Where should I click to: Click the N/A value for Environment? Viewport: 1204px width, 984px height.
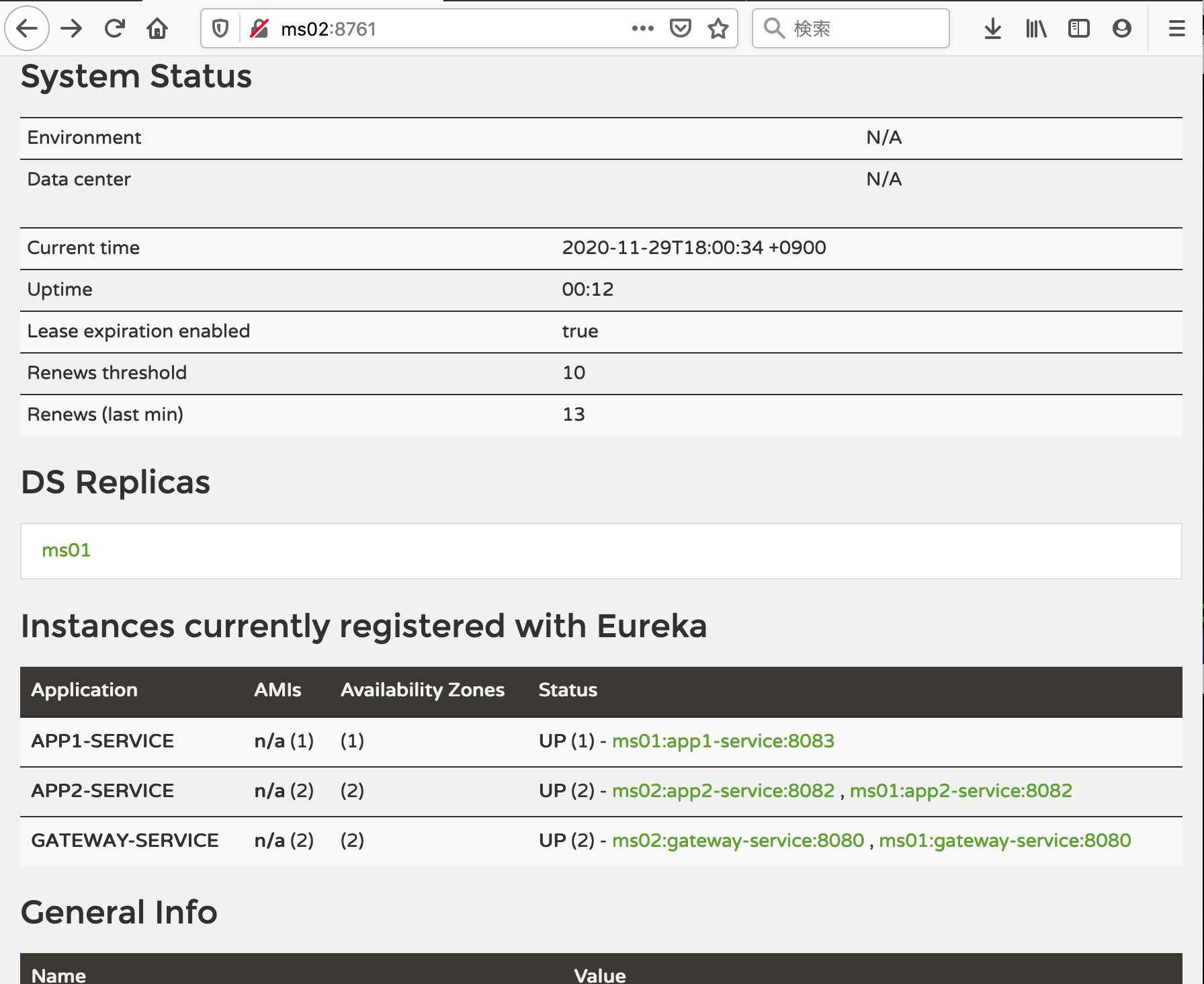(884, 138)
